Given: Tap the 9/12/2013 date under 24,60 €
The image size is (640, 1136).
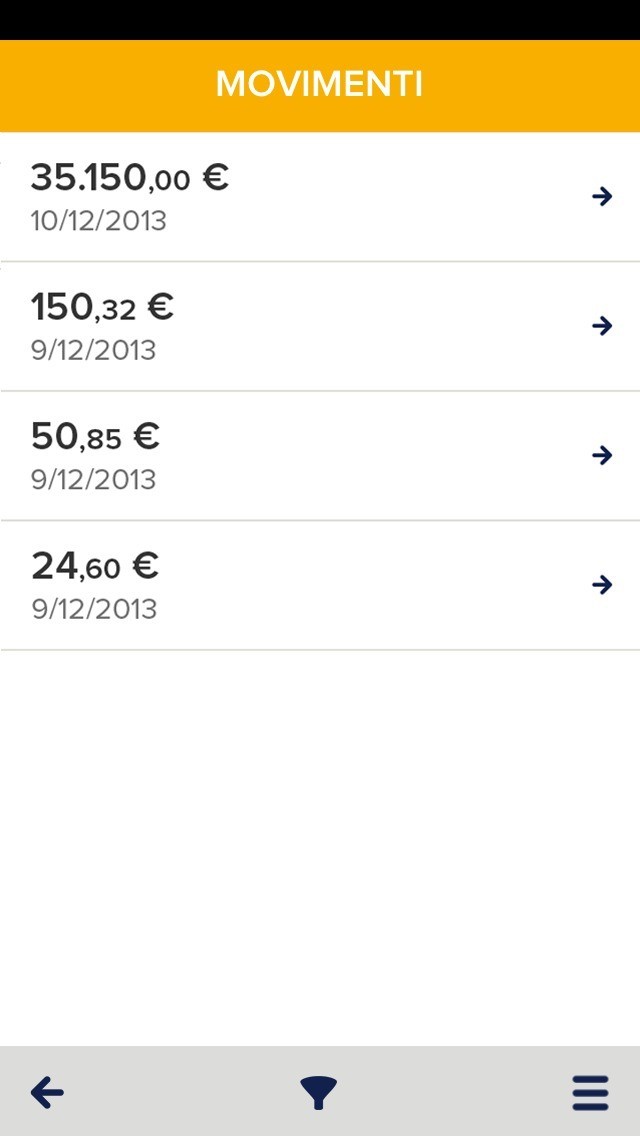Looking at the screenshot, I should [x=93, y=609].
